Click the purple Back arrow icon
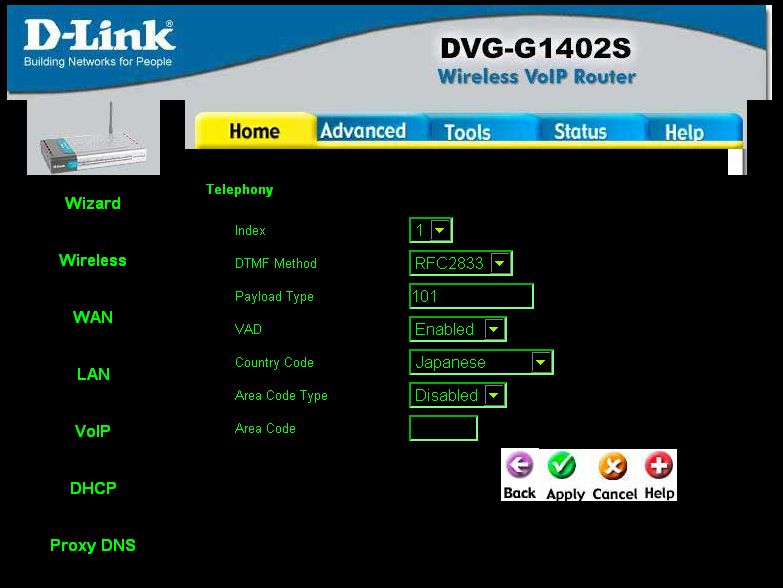This screenshot has width=783, height=588. (520, 465)
